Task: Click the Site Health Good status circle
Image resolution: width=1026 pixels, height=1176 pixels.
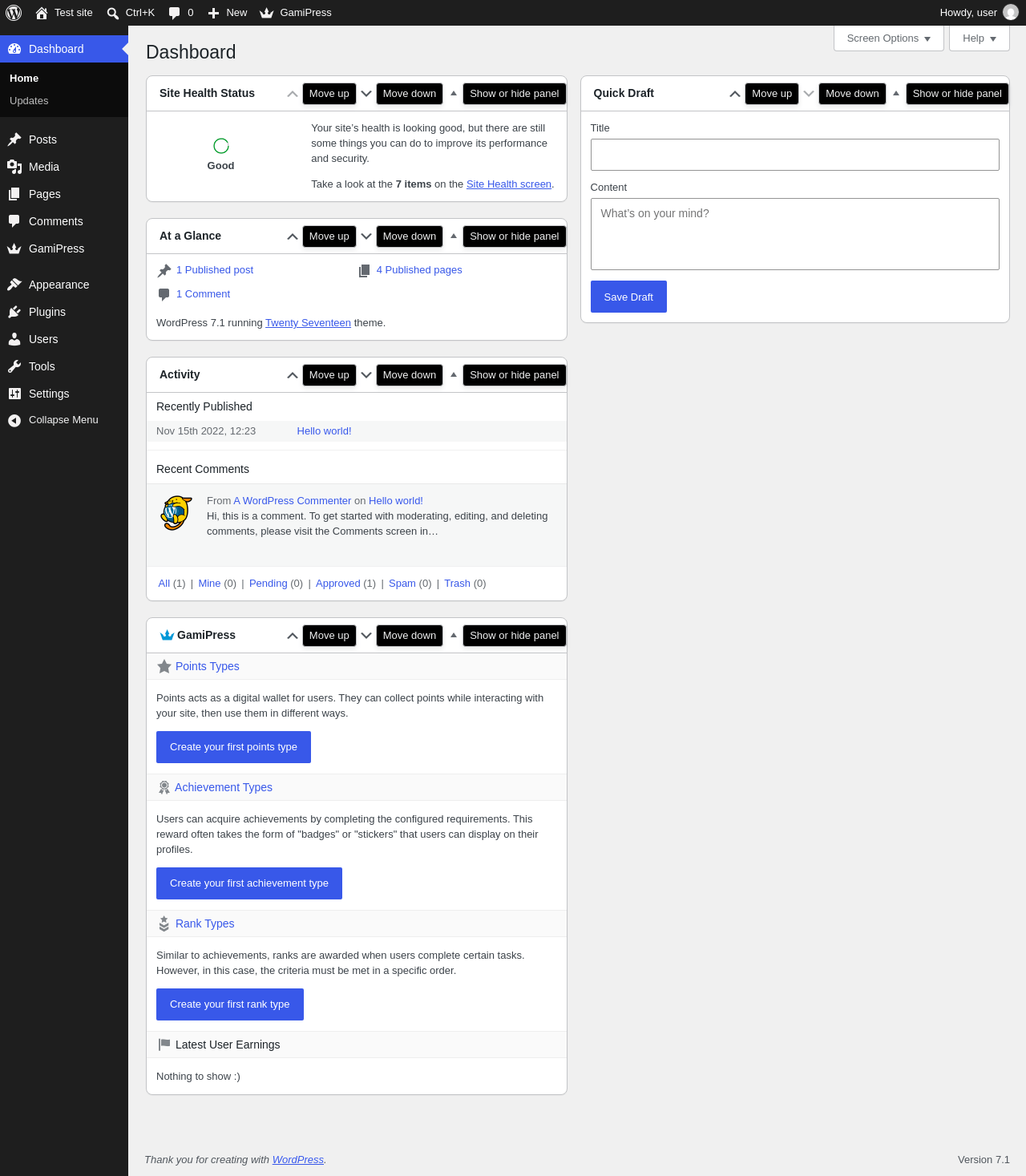Action: [x=221, y=146]
